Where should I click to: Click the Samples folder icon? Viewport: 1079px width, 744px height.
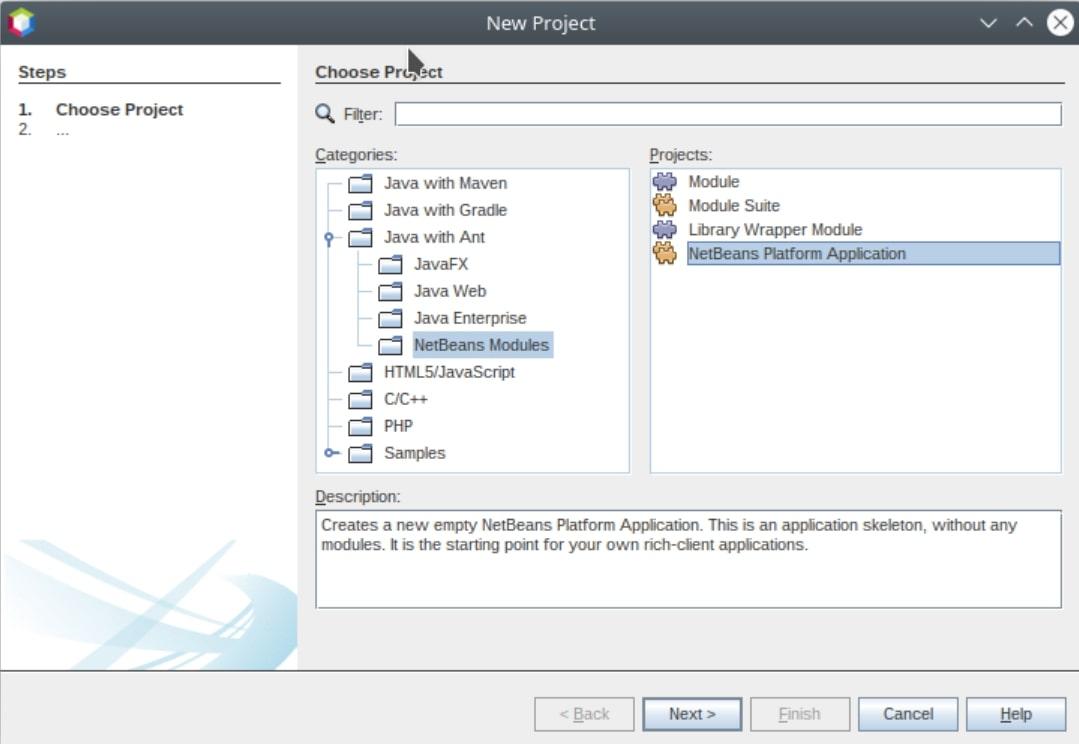[360, 454]
